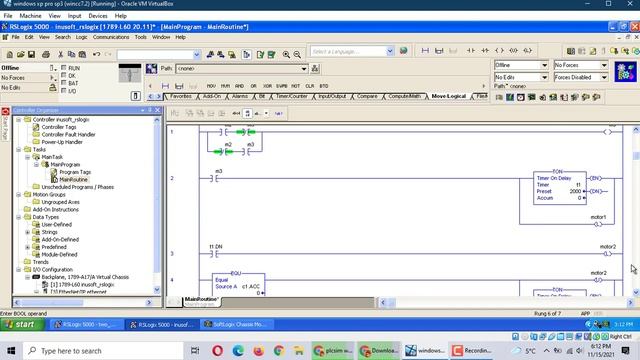Image resolution: width=640 pixels, height=360 pixels.
Task: Click the Timer On Delay t1 instruction block
Action: 560,188
